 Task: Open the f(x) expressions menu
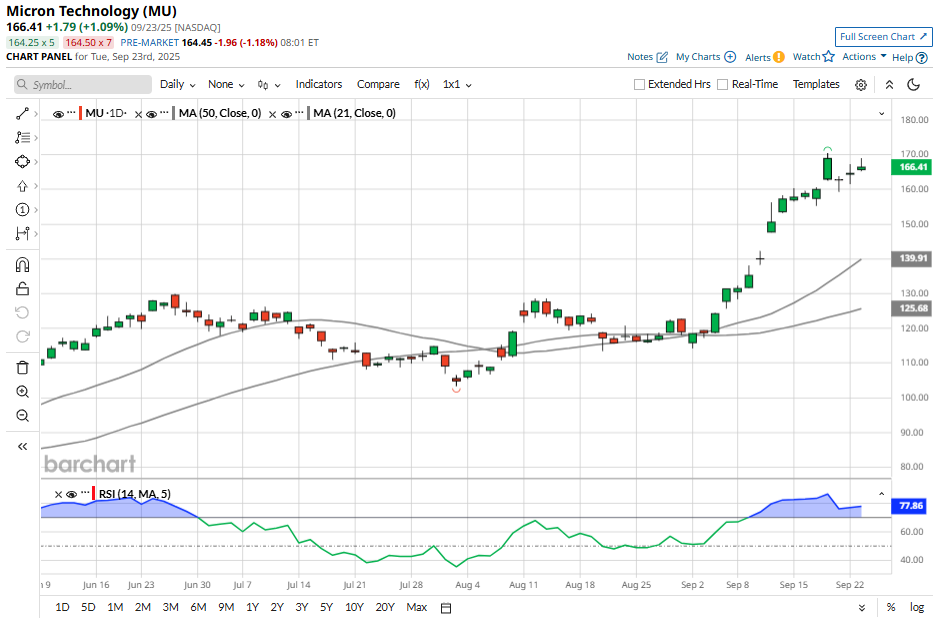(x=422, y=85)
